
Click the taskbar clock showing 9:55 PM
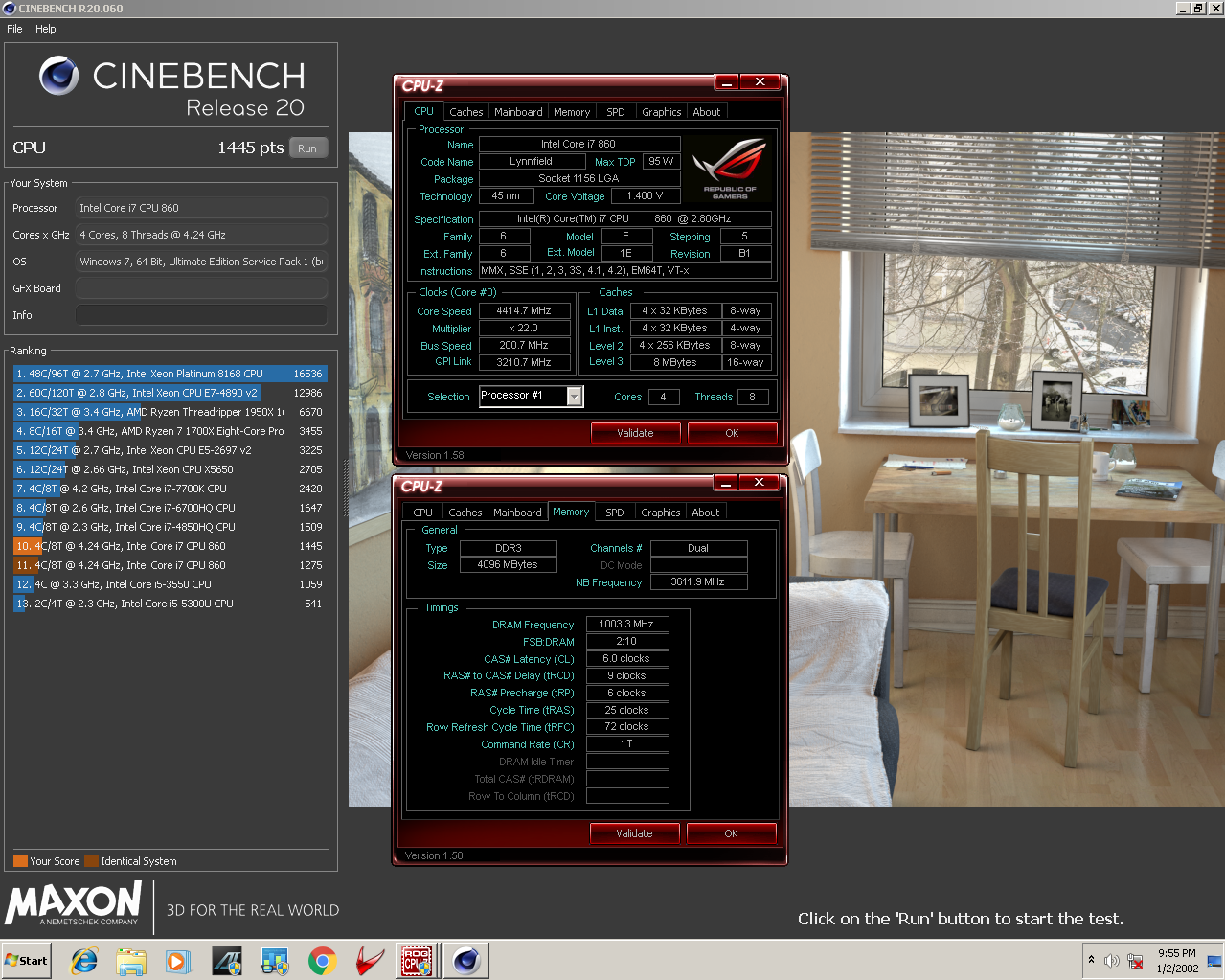coord(1177,961)
